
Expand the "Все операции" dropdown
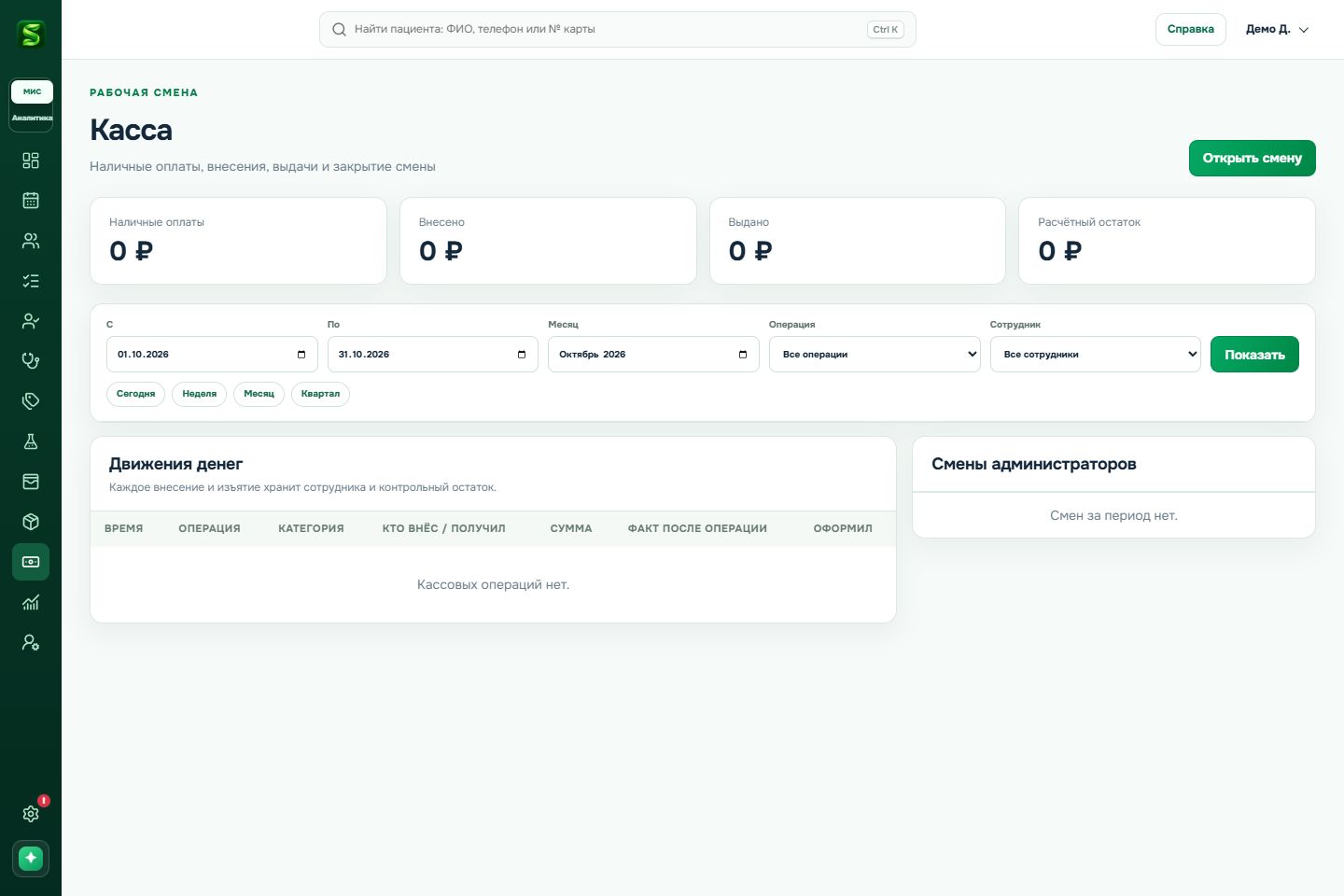click(875, 355)
